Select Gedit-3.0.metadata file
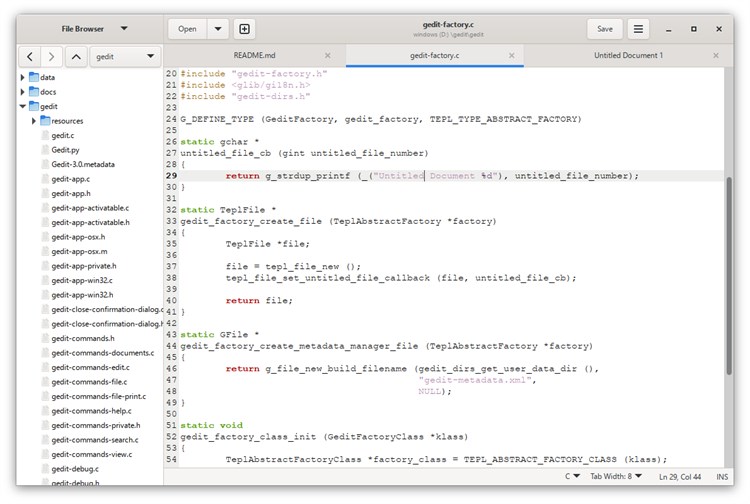The width and height of the screenshot is (750, 504). click(83, 164)
